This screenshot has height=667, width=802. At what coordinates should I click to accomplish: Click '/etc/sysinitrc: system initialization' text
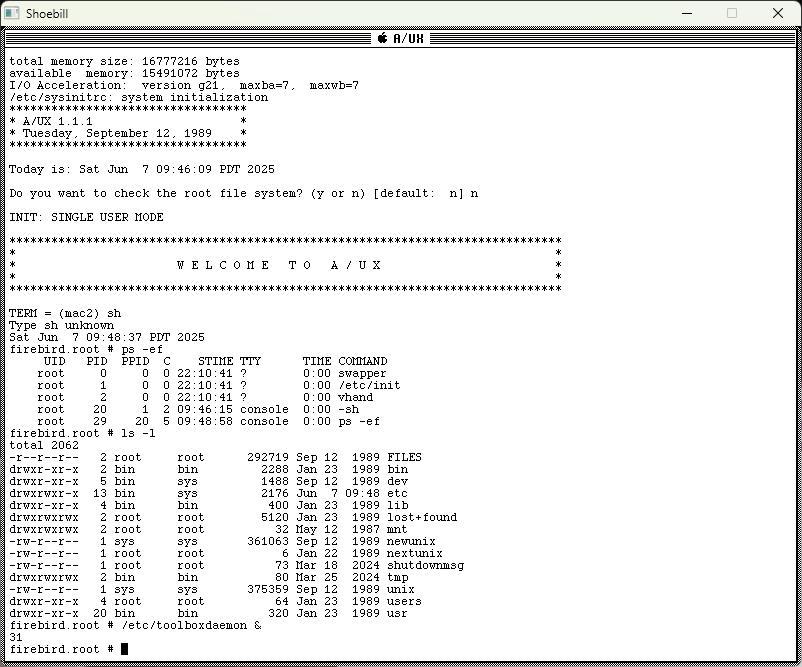tap(139, 97)
